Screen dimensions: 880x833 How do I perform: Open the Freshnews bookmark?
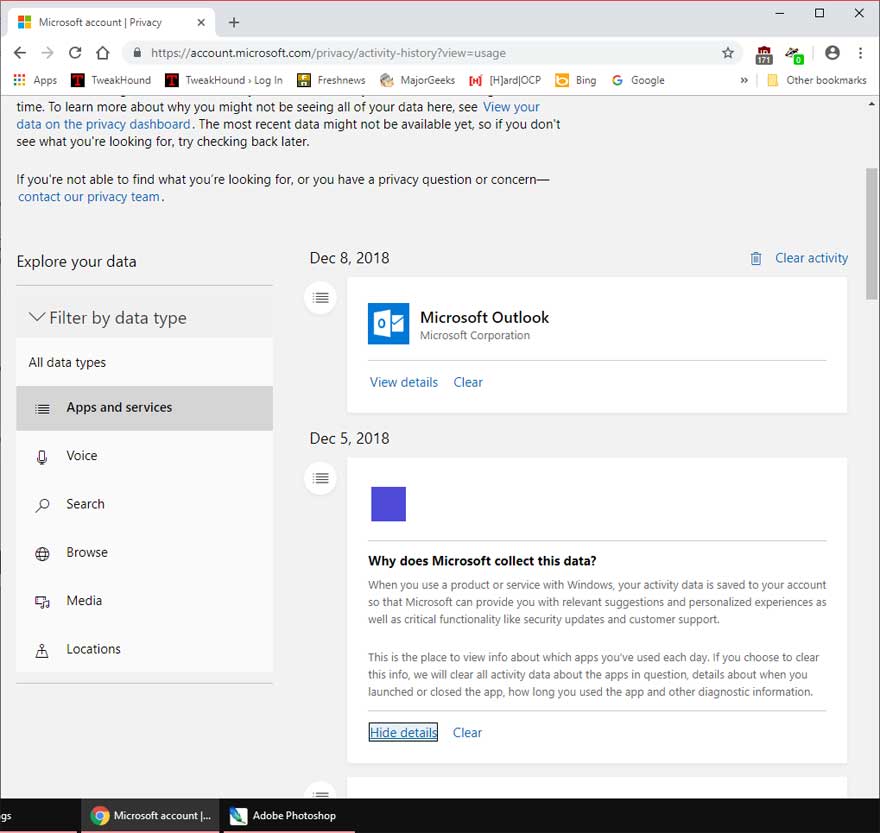(x=331, y=80)
